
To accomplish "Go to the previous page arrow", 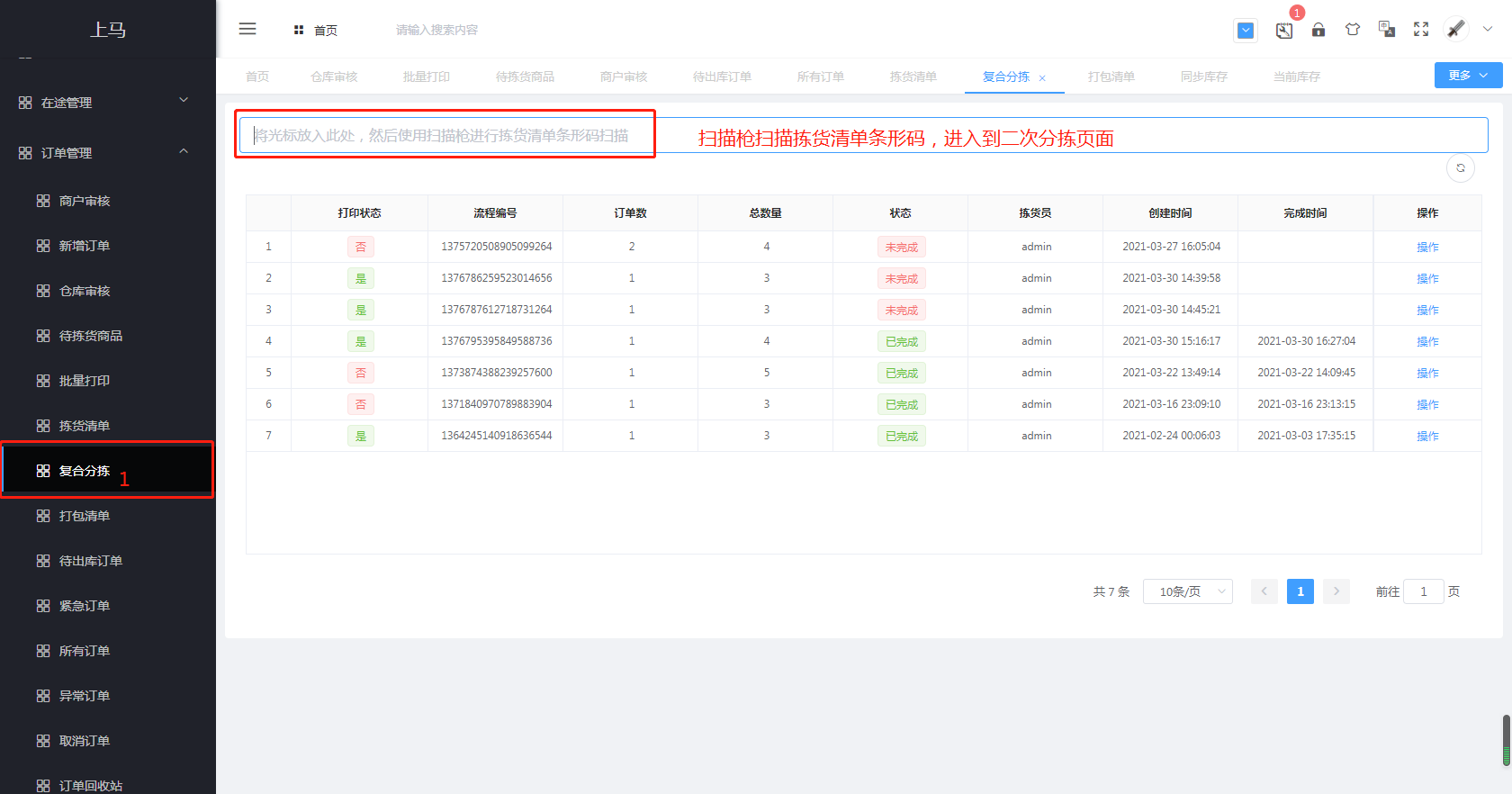I will coord(1264,591).
